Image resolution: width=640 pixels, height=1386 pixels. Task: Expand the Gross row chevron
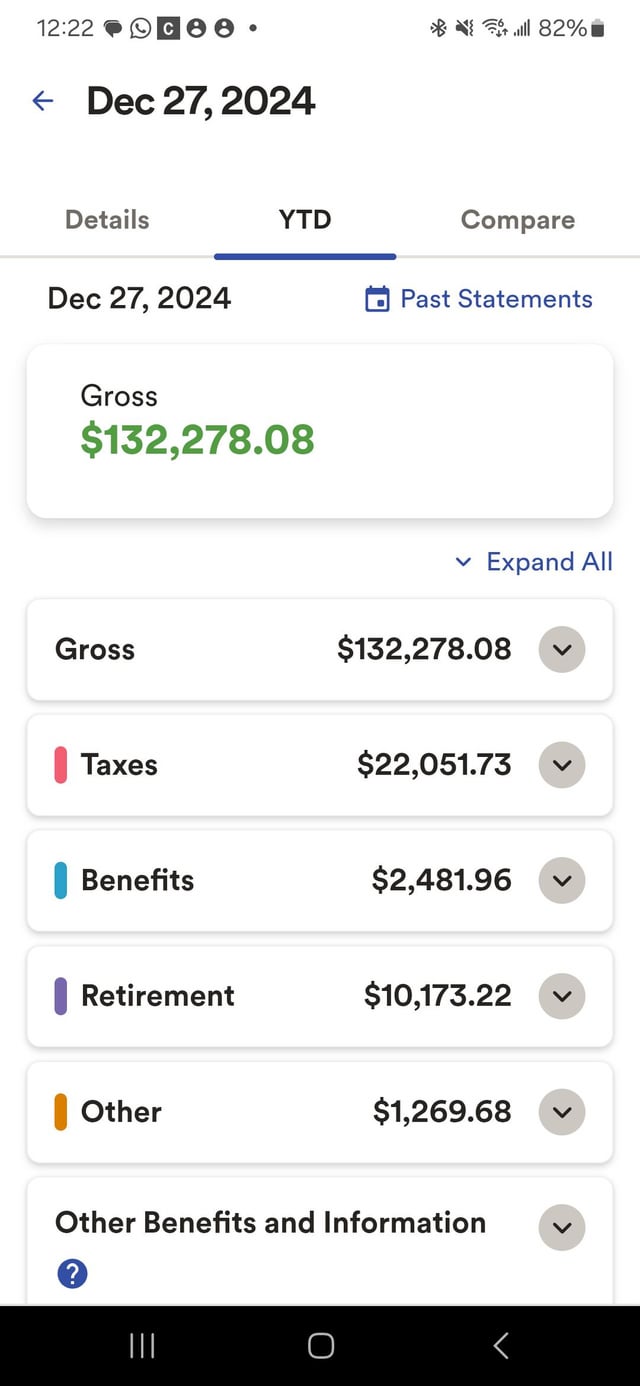(x=562, y=650)
